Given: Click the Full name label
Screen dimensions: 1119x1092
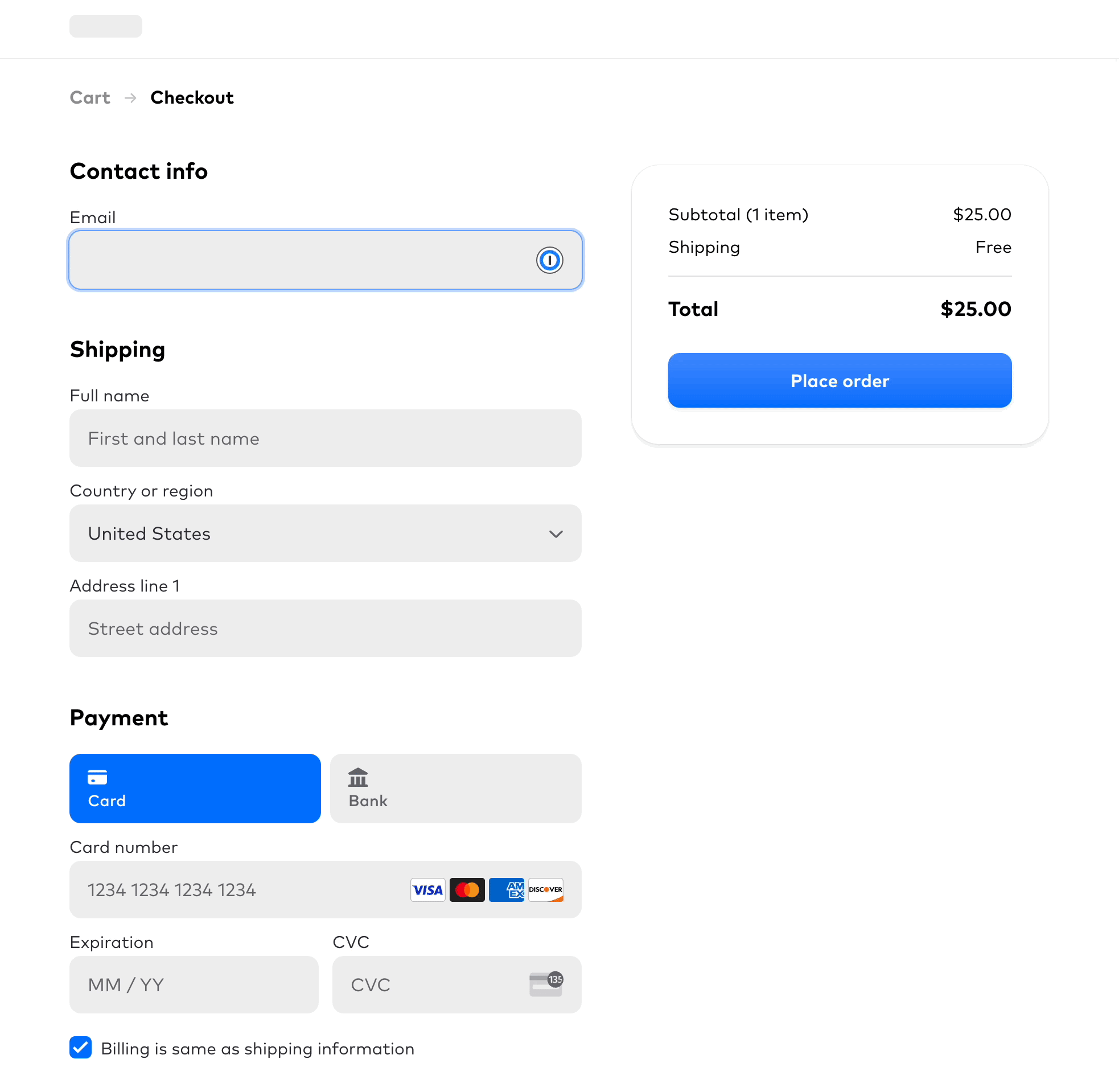Looking at the screenshot, I should (x=109, y=396).
